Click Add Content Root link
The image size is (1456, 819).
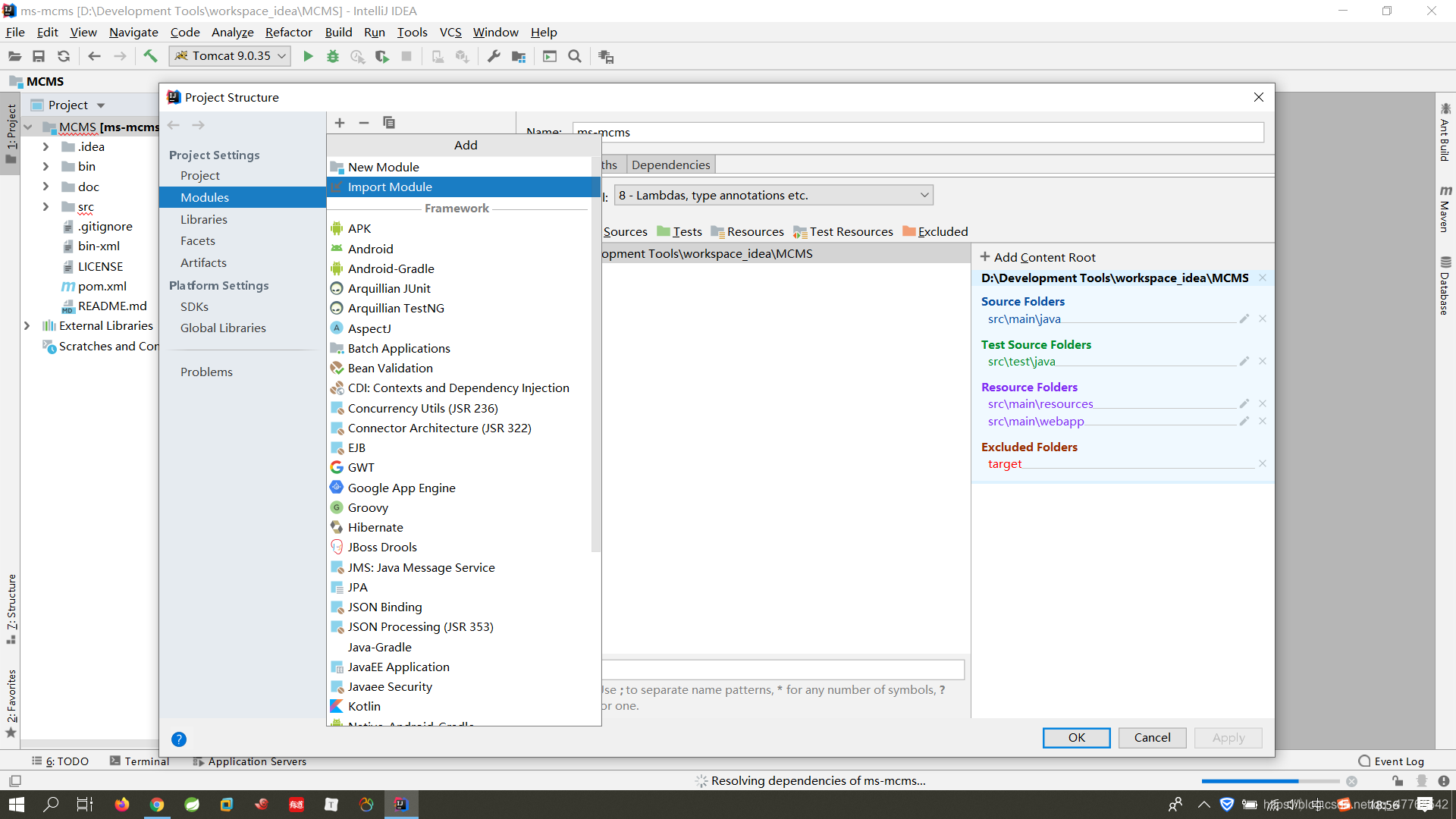tap(1038, 257)
